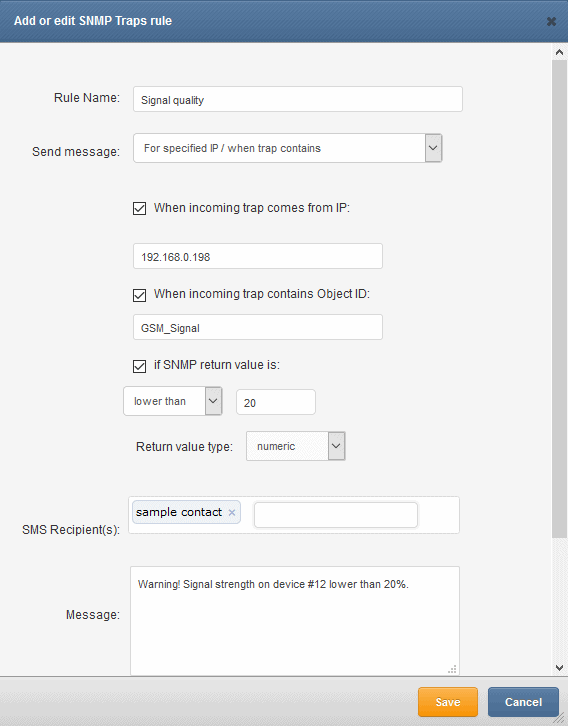Save the SNMP Traps rule
568x726 pixels.
pyautogui.click(x=448, y=702)
